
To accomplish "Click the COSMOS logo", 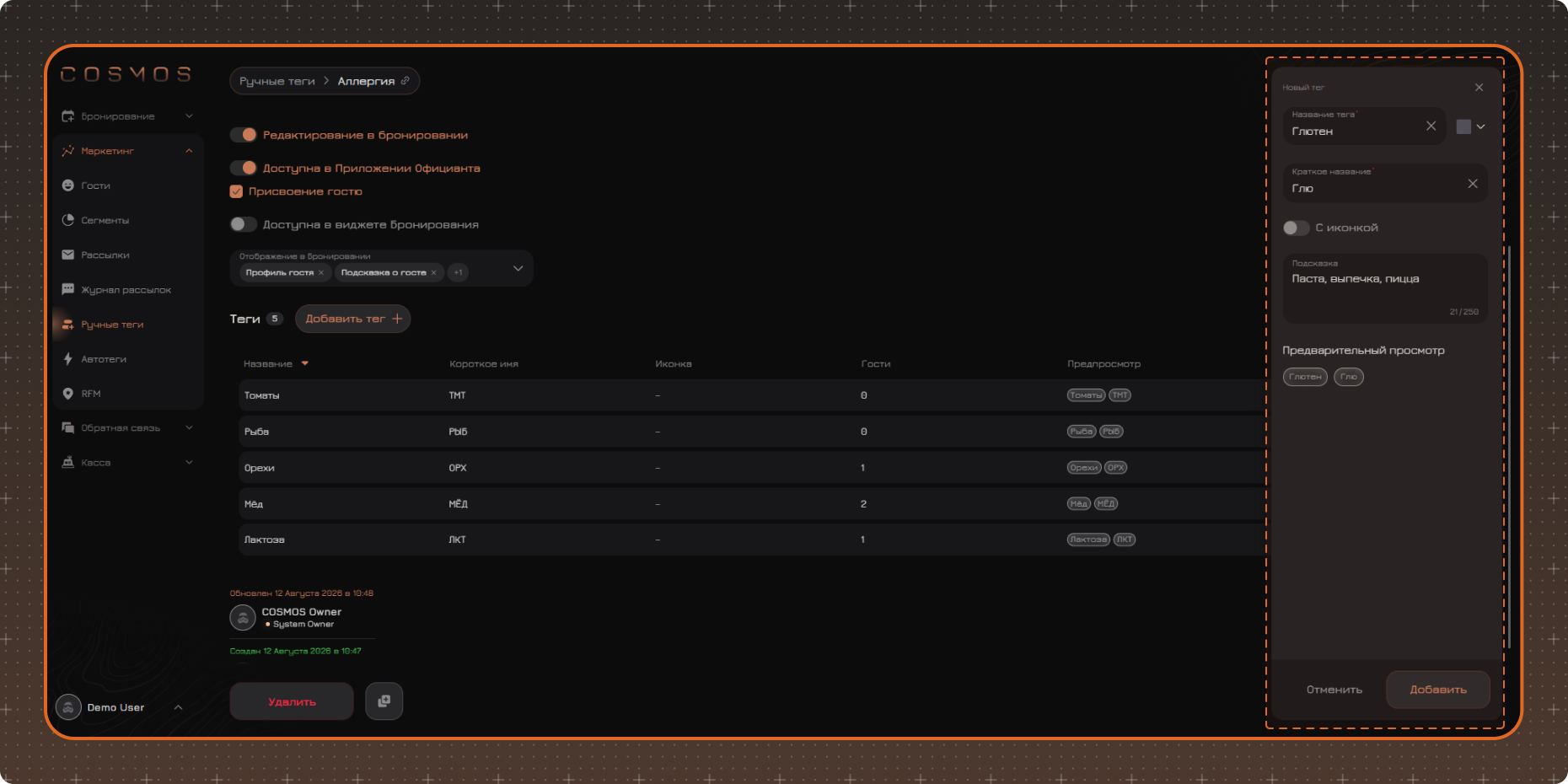I will [x=126, y=74].
